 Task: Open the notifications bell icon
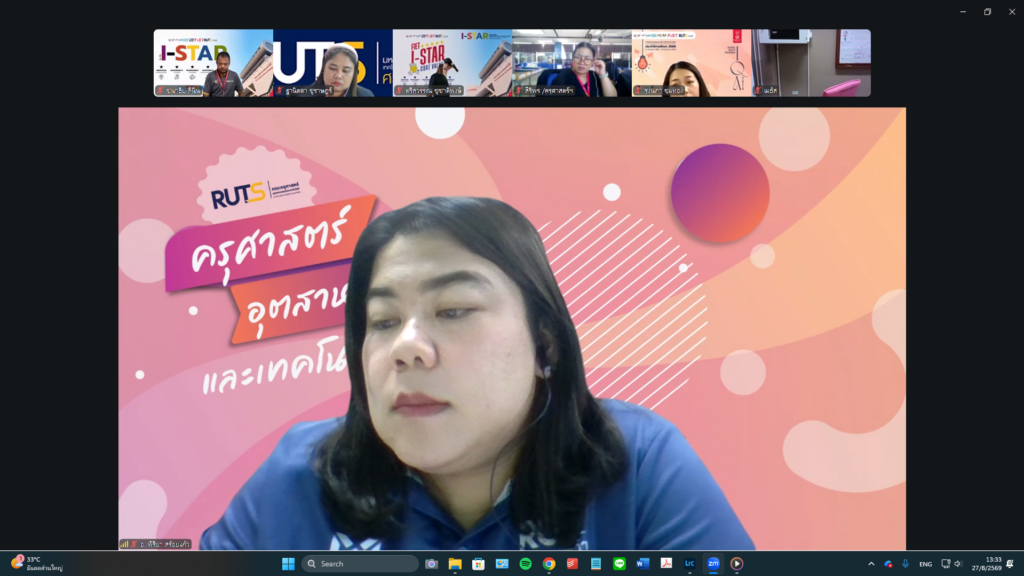point(1010,564)
